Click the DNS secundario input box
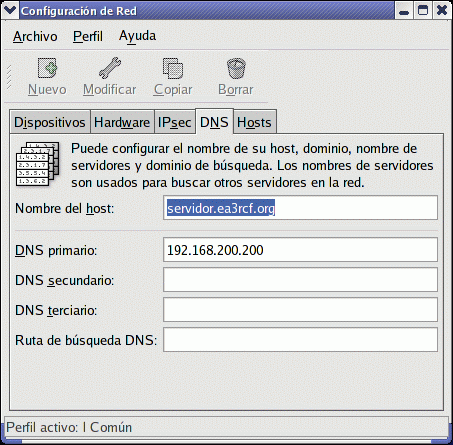This screenshot has height=445, width=453. (x=300, y=279)
